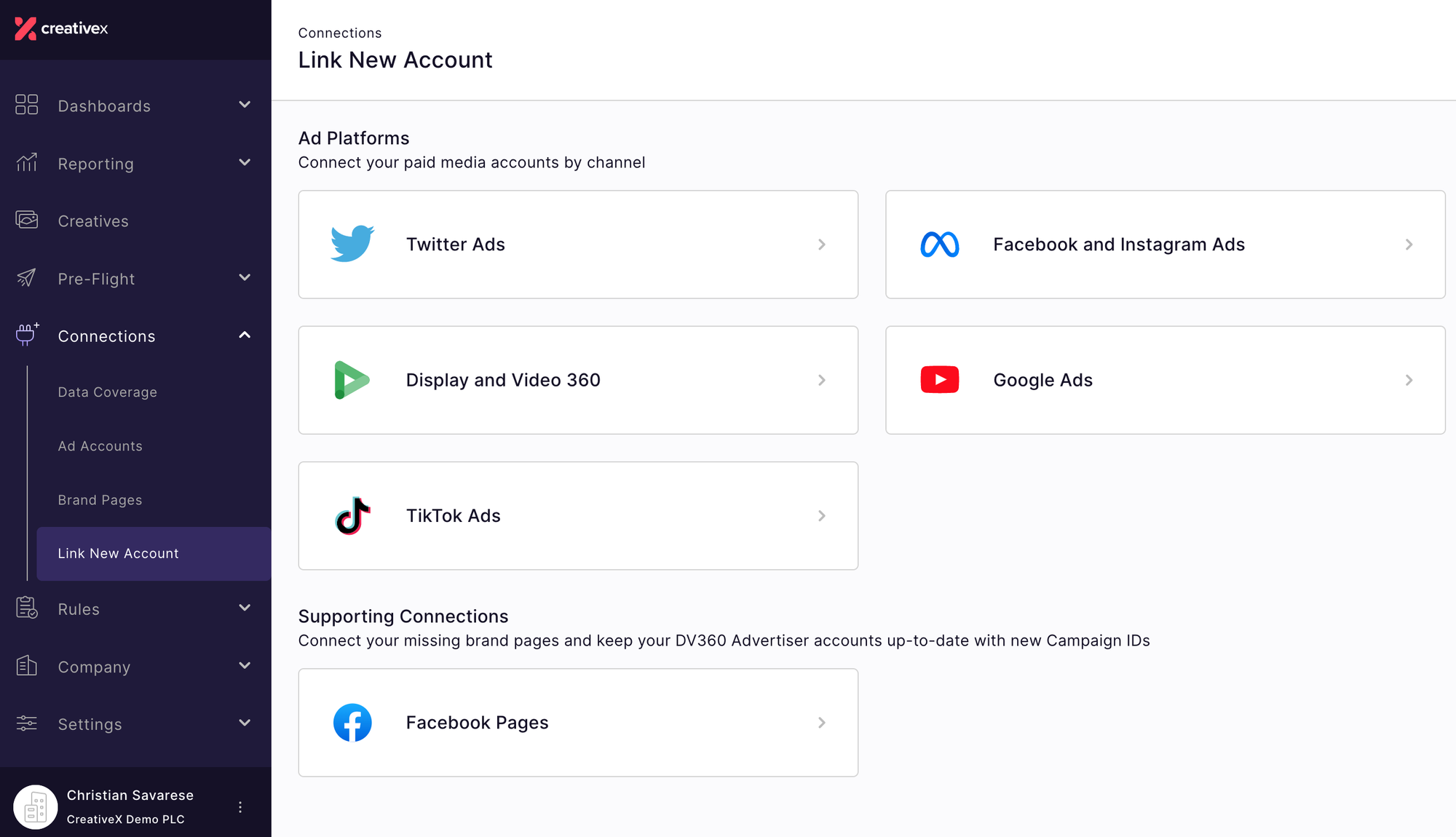Click the YouTube play logo for Google Ads

tap(940, 380)
